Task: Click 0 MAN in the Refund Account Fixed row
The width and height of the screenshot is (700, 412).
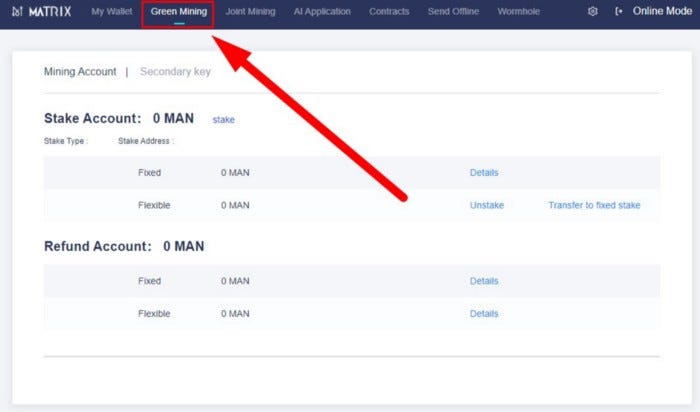Action: 235,281
